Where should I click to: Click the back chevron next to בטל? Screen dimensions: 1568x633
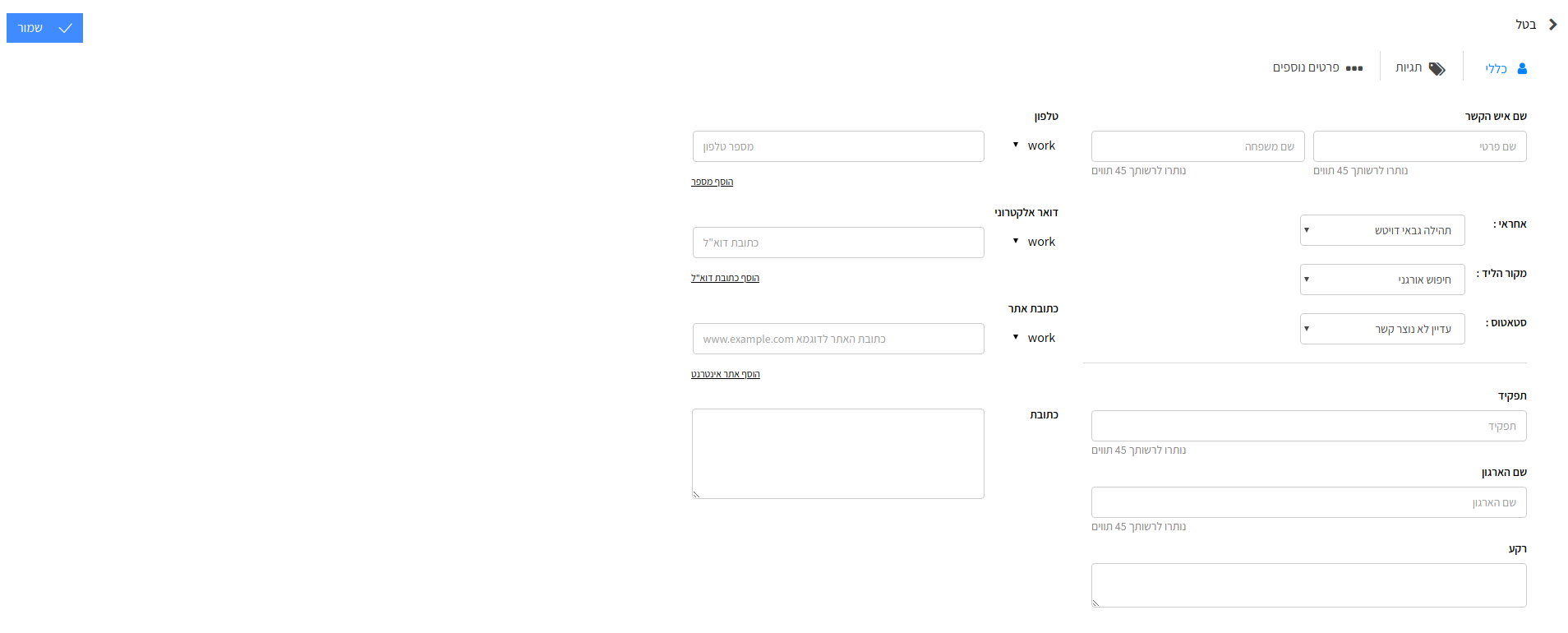click(1552, 25)
